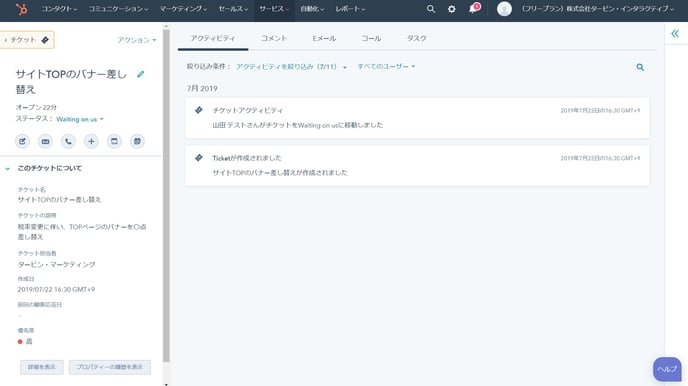
Task: Click the チケット担当者 value ターピン・マーケティング
Action: (57, 264)
